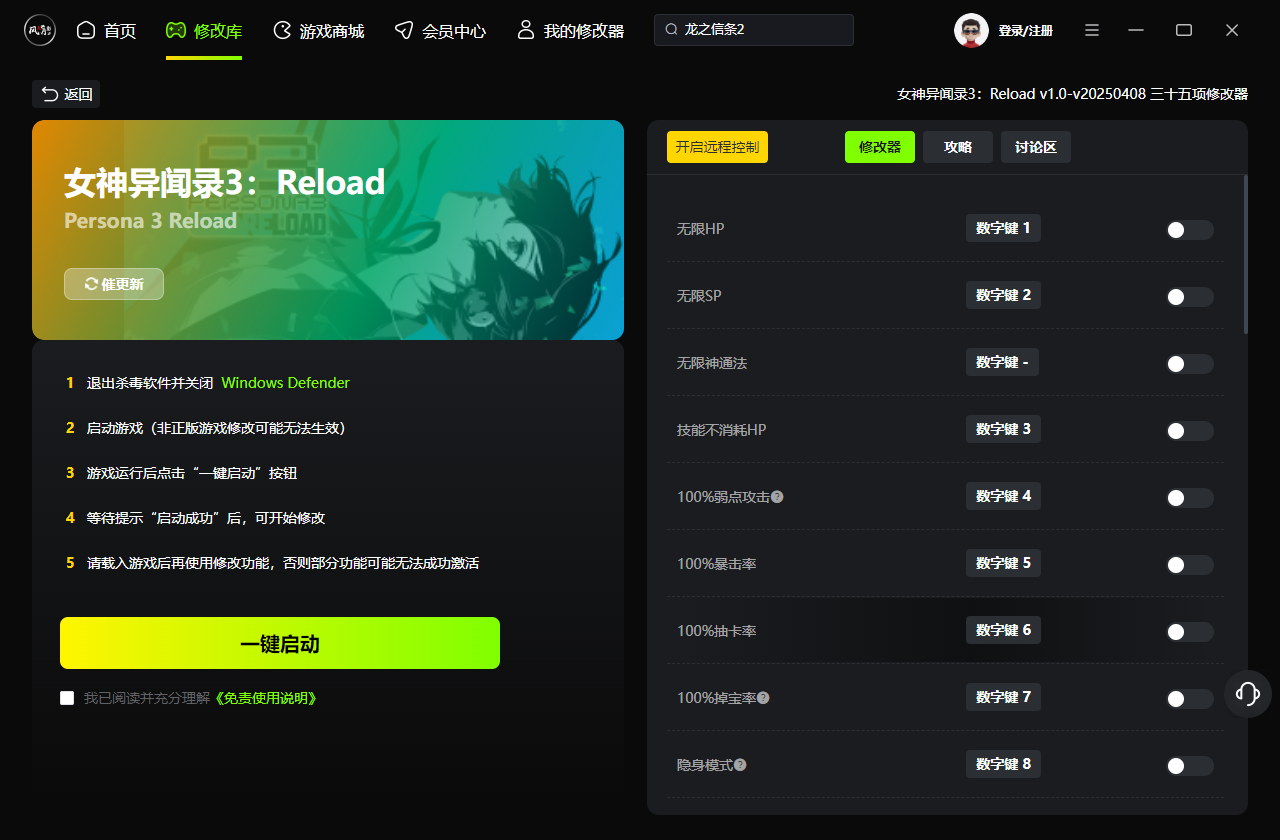The width and height of the screenshot is (1280, 840).
Task: Enable the 100%抽卡率 switch
Action: click(1190, 632)
